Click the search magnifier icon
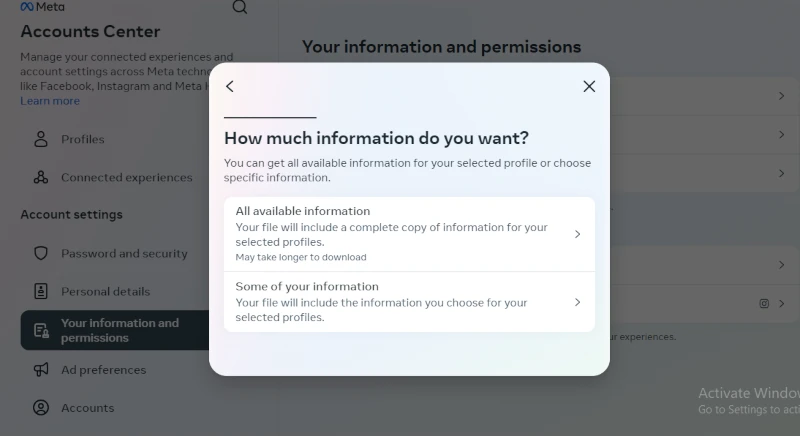Viewport: 800px width, 436px height. tap(239, 8)
